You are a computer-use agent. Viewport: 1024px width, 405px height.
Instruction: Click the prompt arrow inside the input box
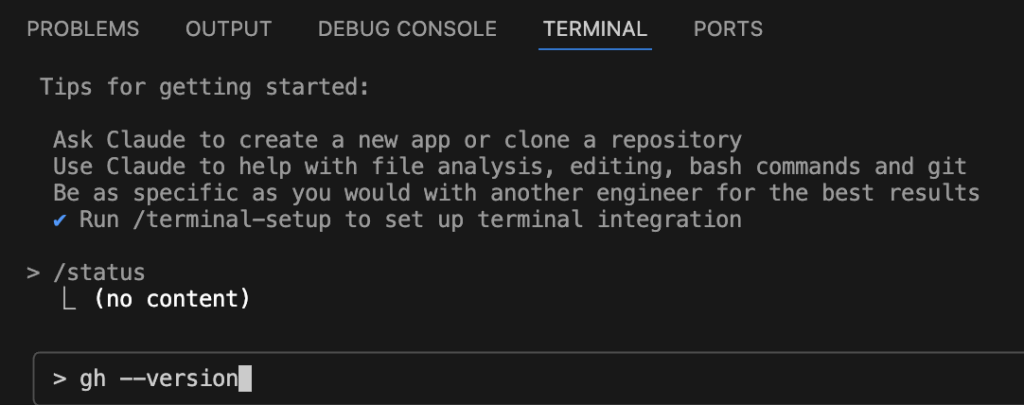[60, 379]
